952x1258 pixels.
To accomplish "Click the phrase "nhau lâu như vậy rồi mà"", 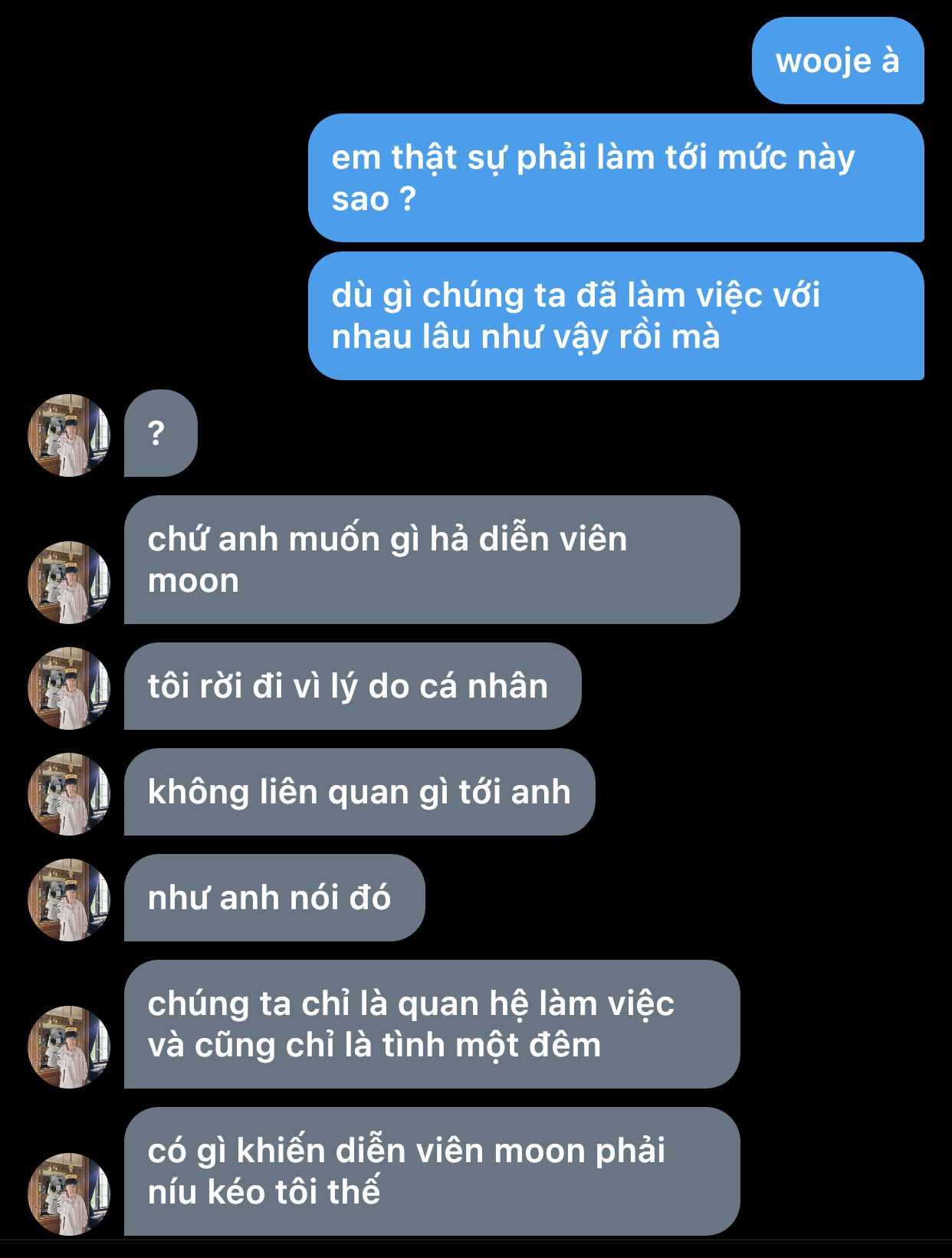I will pyautogui.click(x=526, y=337).
